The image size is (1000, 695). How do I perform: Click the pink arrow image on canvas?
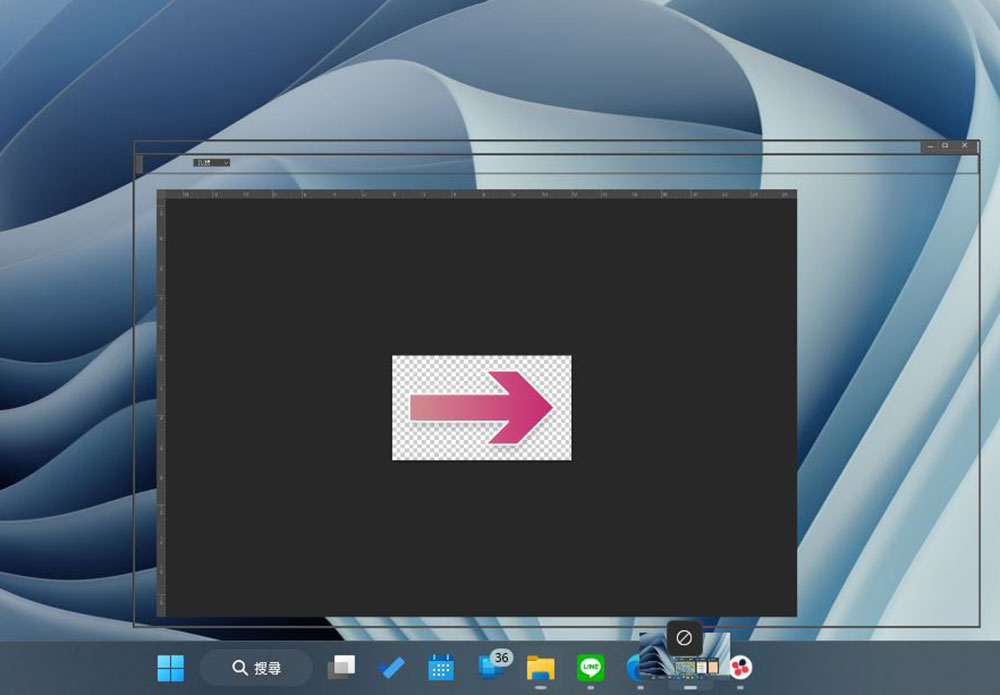(481, 407)
